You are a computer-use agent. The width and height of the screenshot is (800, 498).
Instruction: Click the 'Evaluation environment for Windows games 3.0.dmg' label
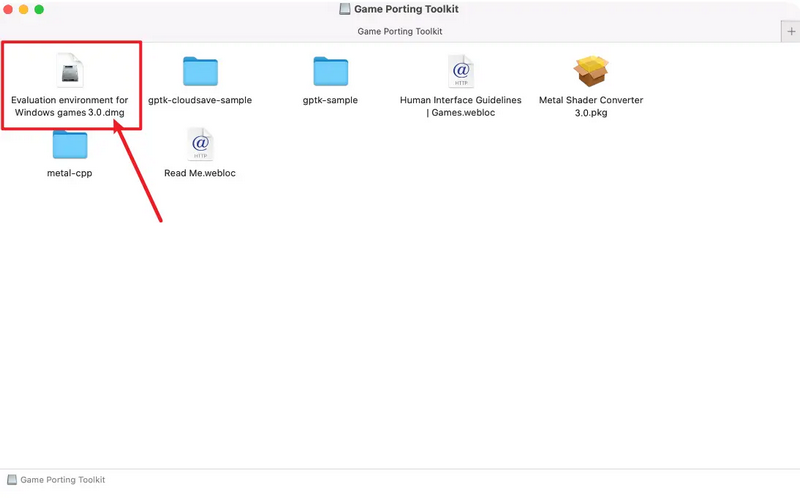pos(70,106)
